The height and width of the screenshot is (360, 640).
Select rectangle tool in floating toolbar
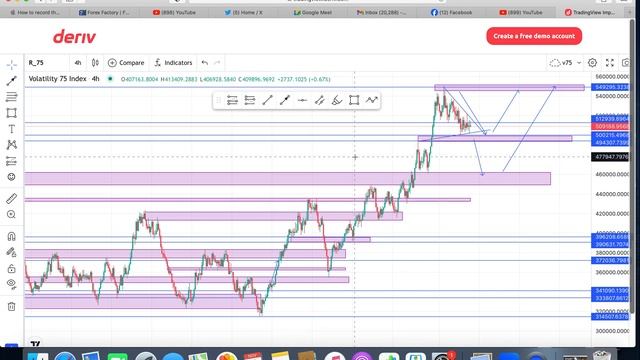tap(354, 100)
